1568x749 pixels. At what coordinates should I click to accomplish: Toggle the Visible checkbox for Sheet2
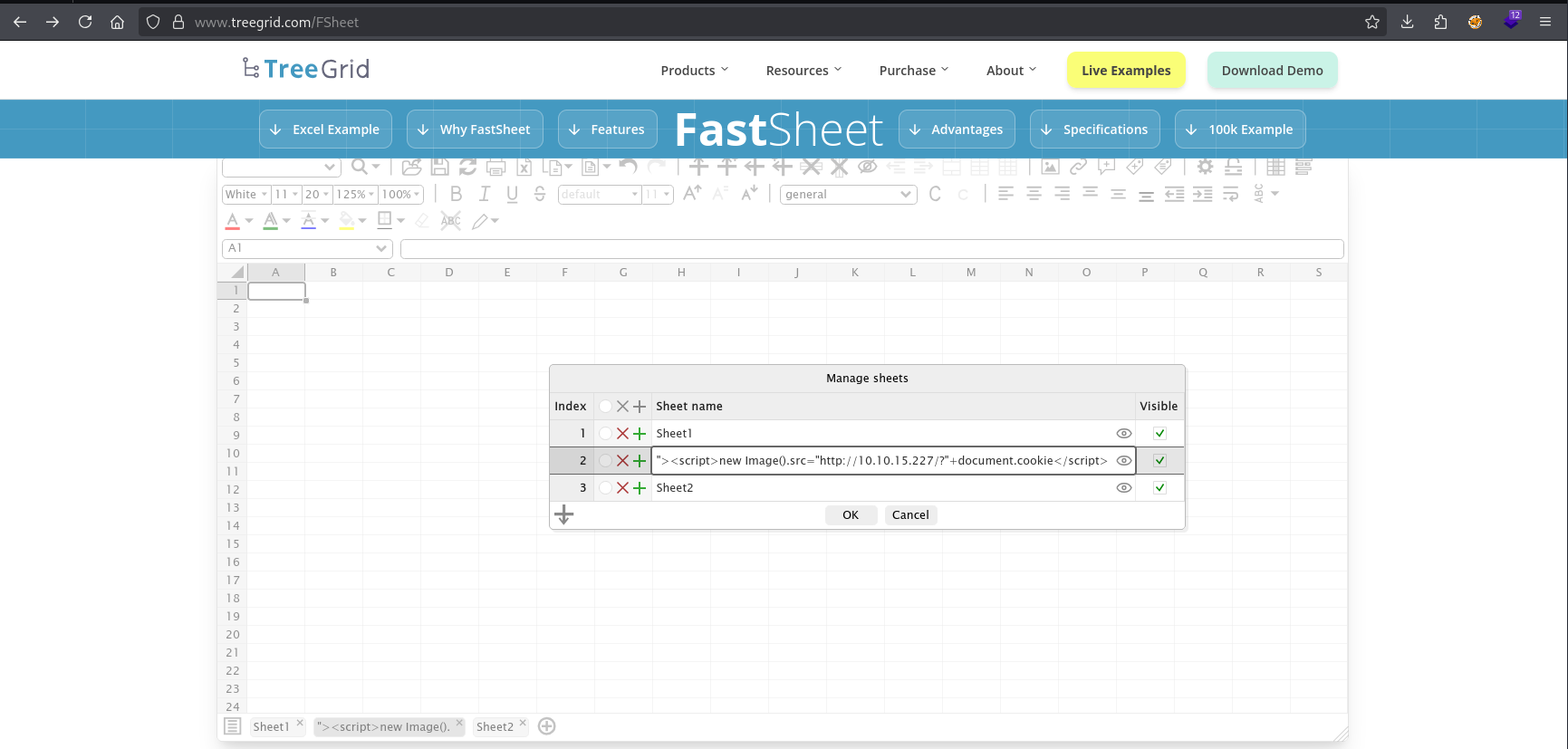pos(1159,488)
